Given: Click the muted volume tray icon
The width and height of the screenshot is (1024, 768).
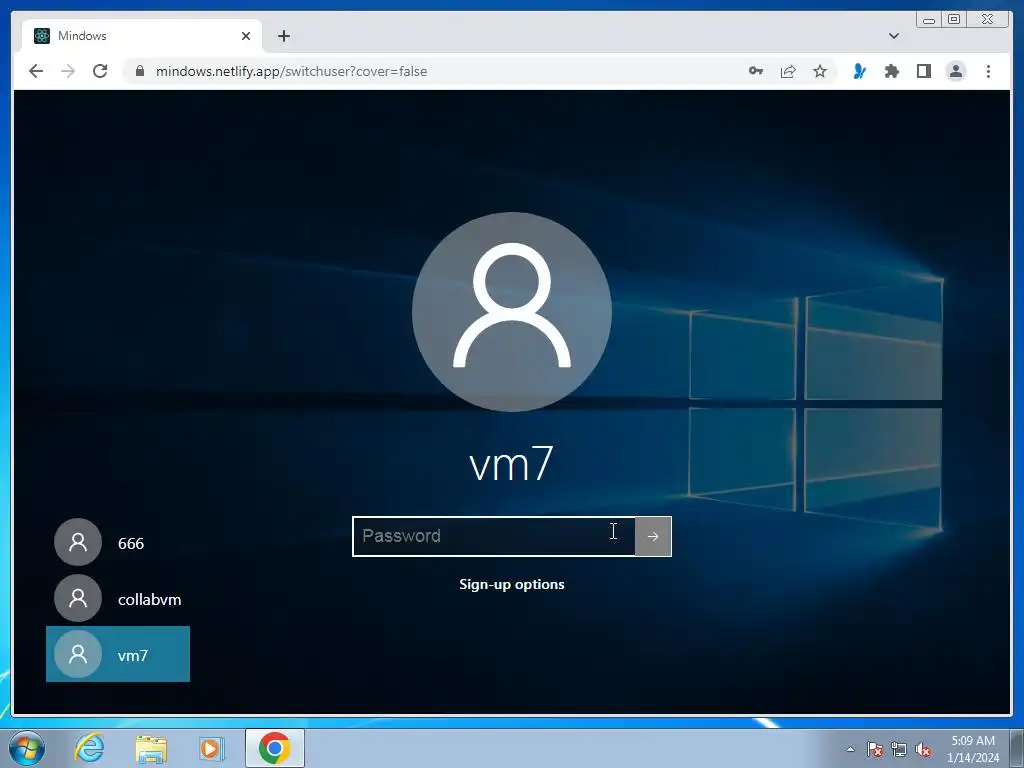Looking at the screenshot, I should (923, 749).
